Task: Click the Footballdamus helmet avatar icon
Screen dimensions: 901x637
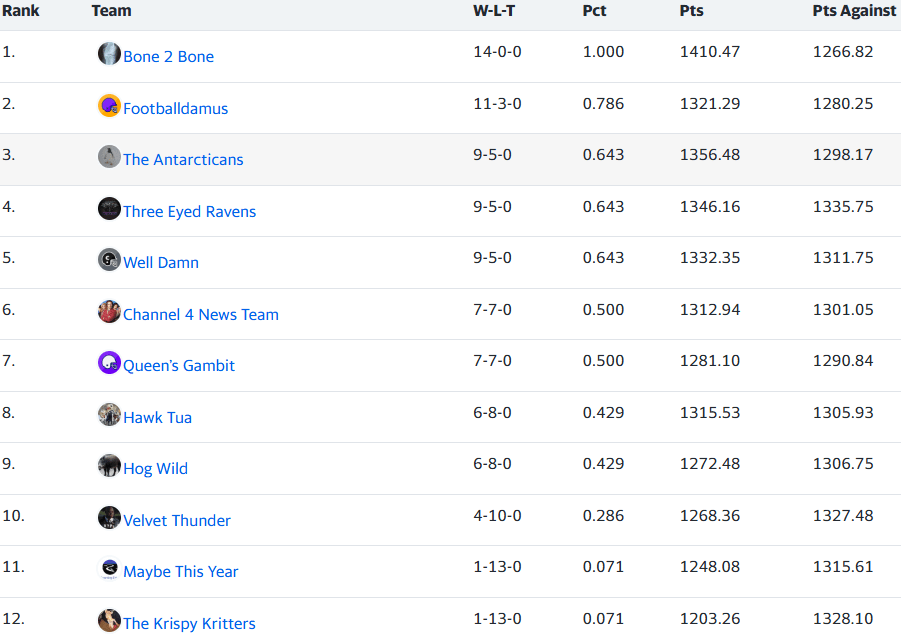Action: tap(109, 106)
